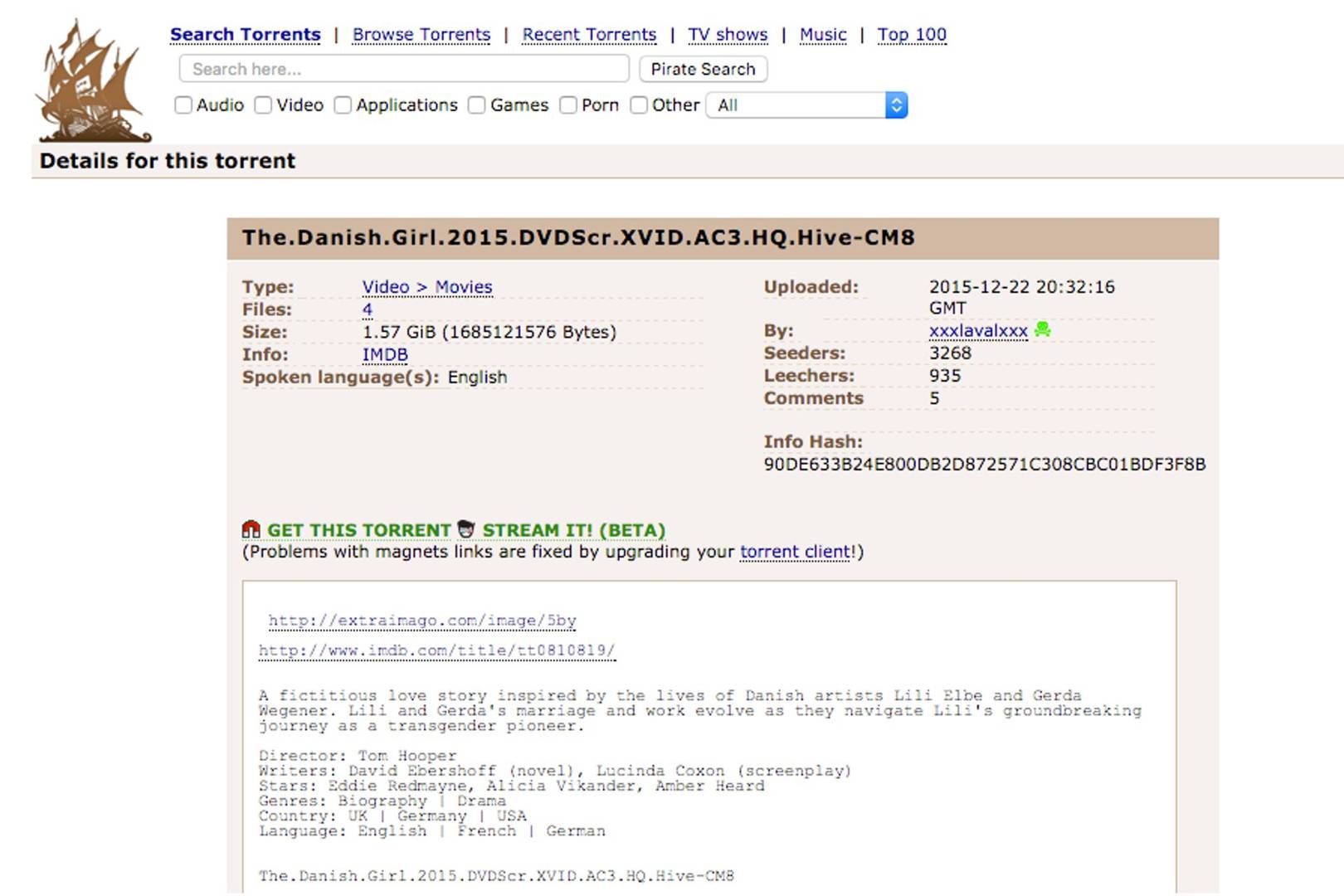The image size is (1344, 896).
Task: Go to Browse Torrents
Action: click(x=421, y=35)
